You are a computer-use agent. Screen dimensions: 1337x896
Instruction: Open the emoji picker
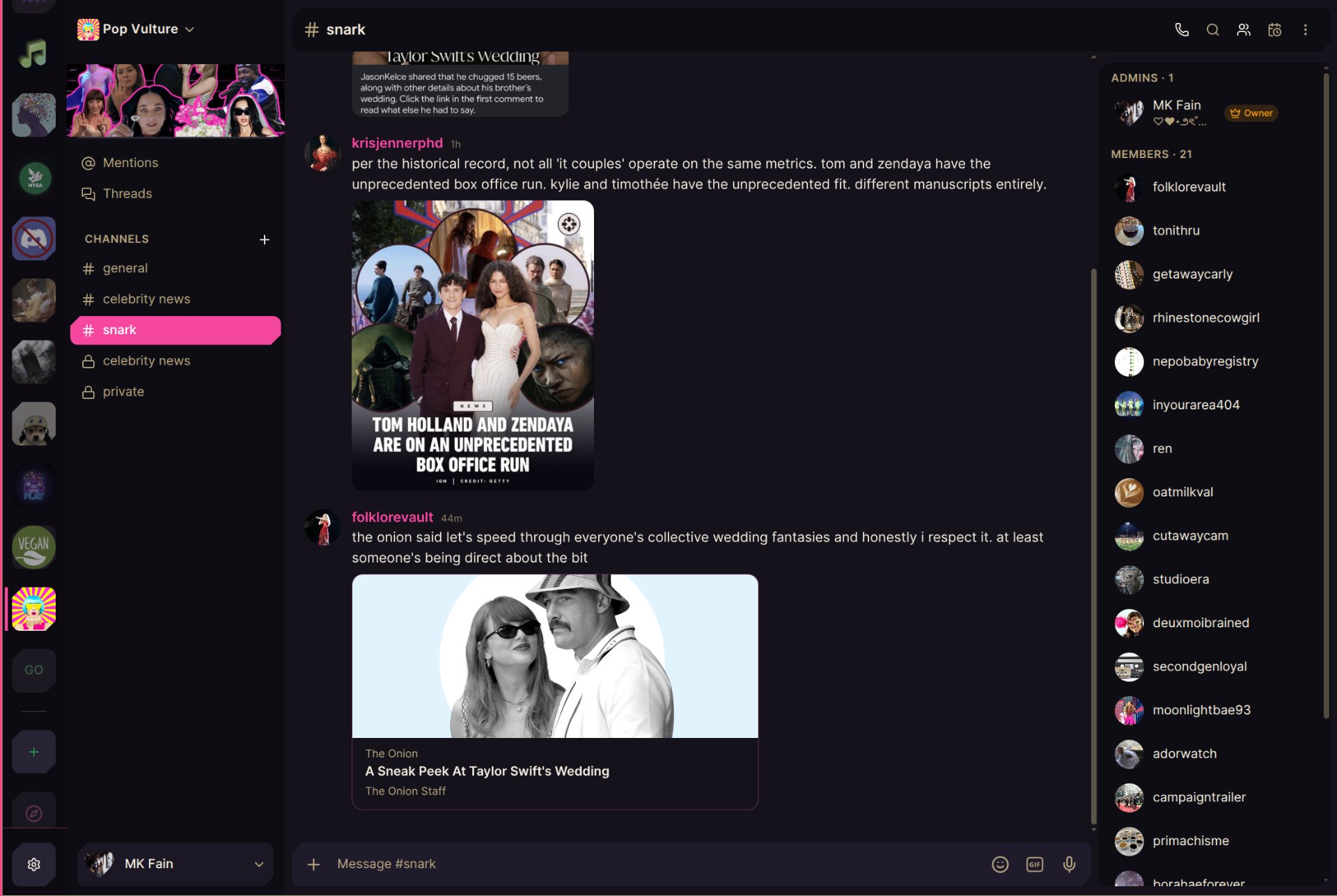pos(1000,864)
